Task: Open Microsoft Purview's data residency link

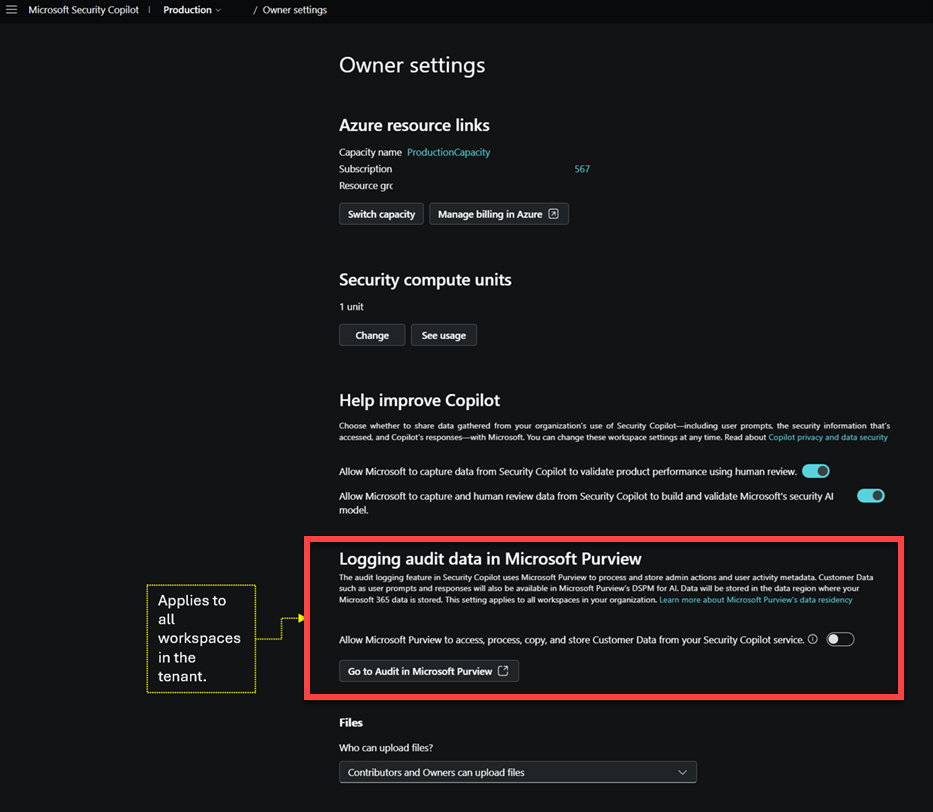Action: (756, 600)
